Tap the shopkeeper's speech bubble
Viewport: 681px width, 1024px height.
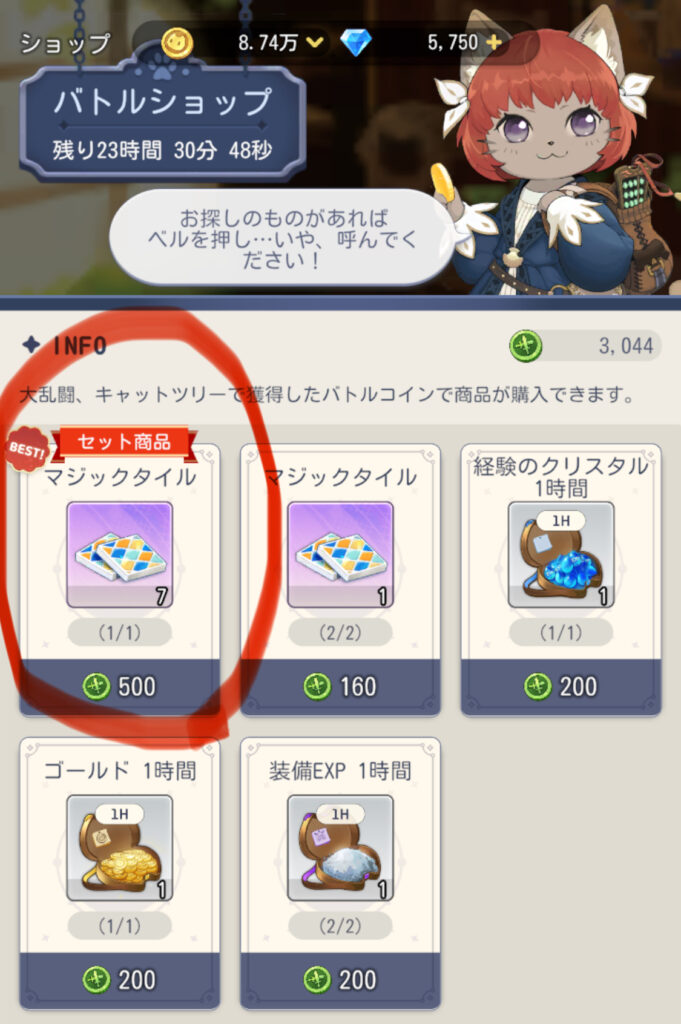[281, 238]
